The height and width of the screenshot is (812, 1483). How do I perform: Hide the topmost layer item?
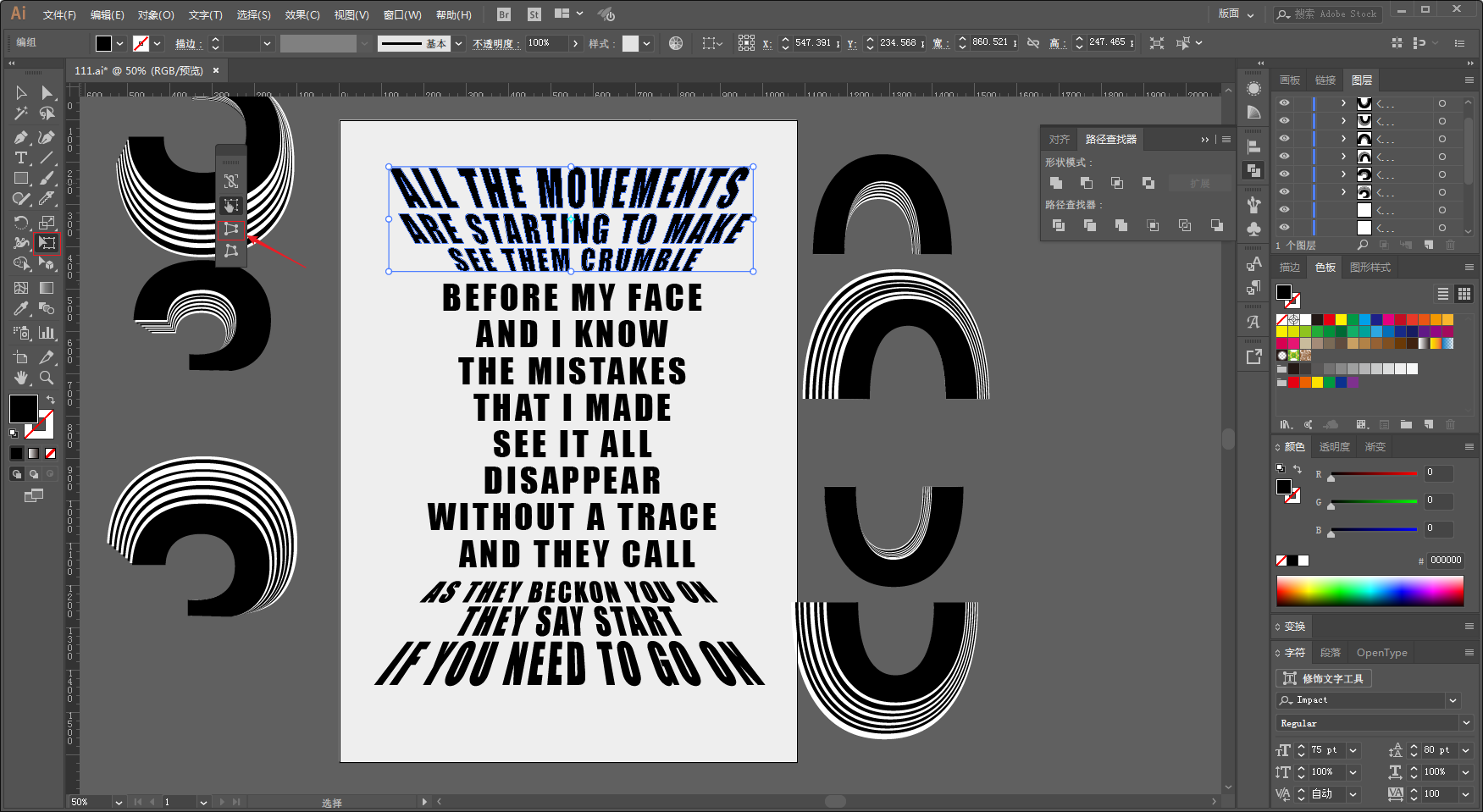(x=1285, y=103)
